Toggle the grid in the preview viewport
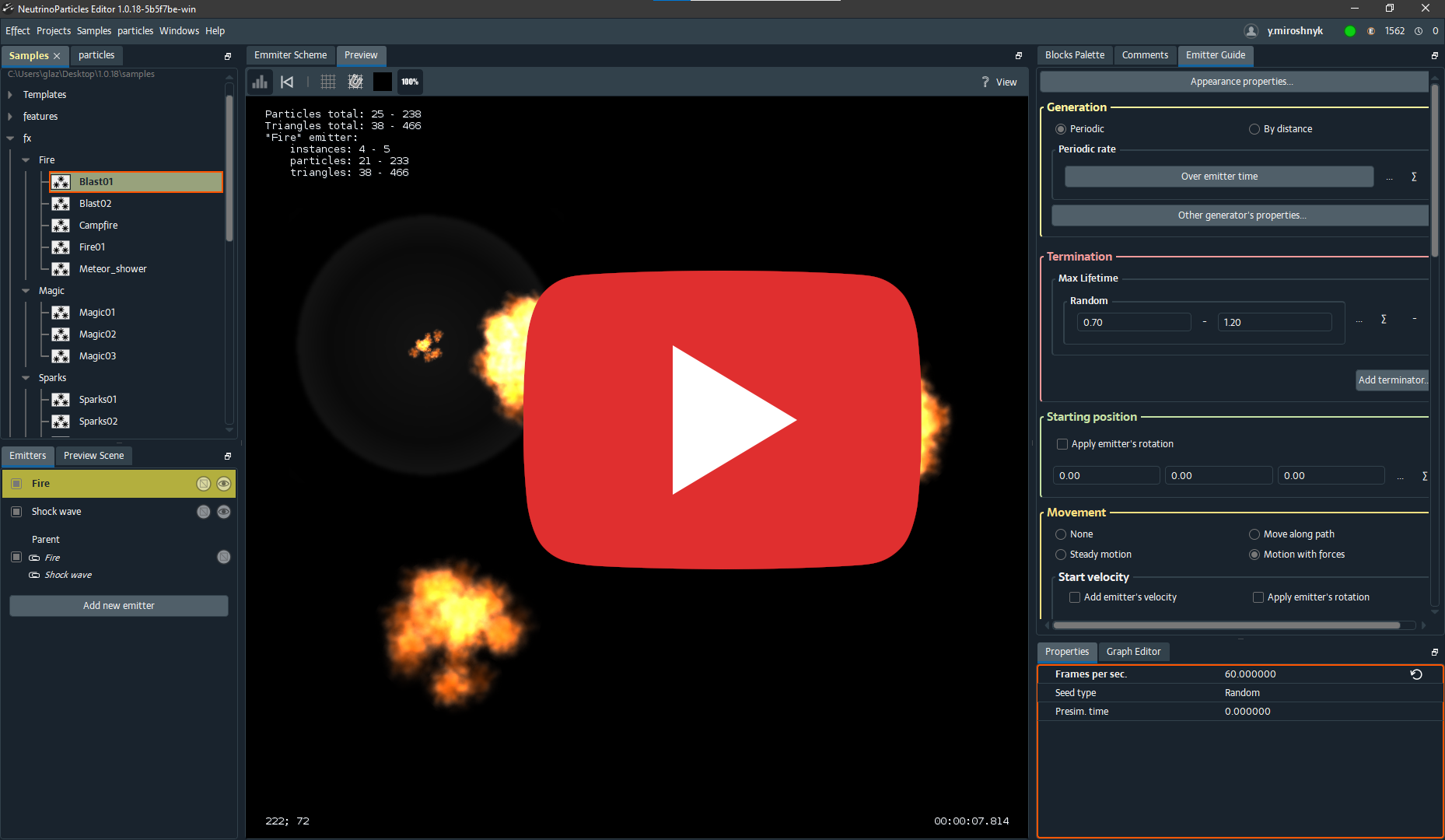 [327, 81]
